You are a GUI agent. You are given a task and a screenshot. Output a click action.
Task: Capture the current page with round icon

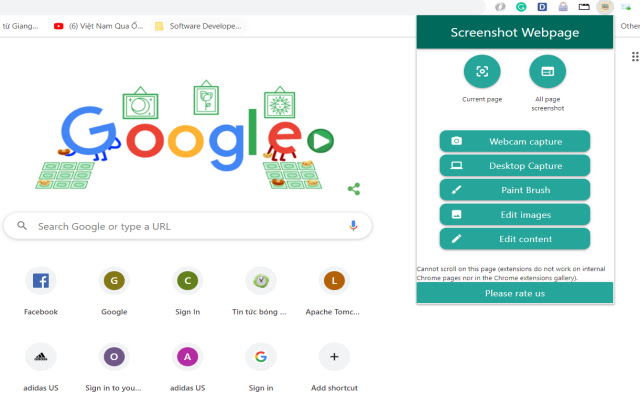tap(482, 71)
